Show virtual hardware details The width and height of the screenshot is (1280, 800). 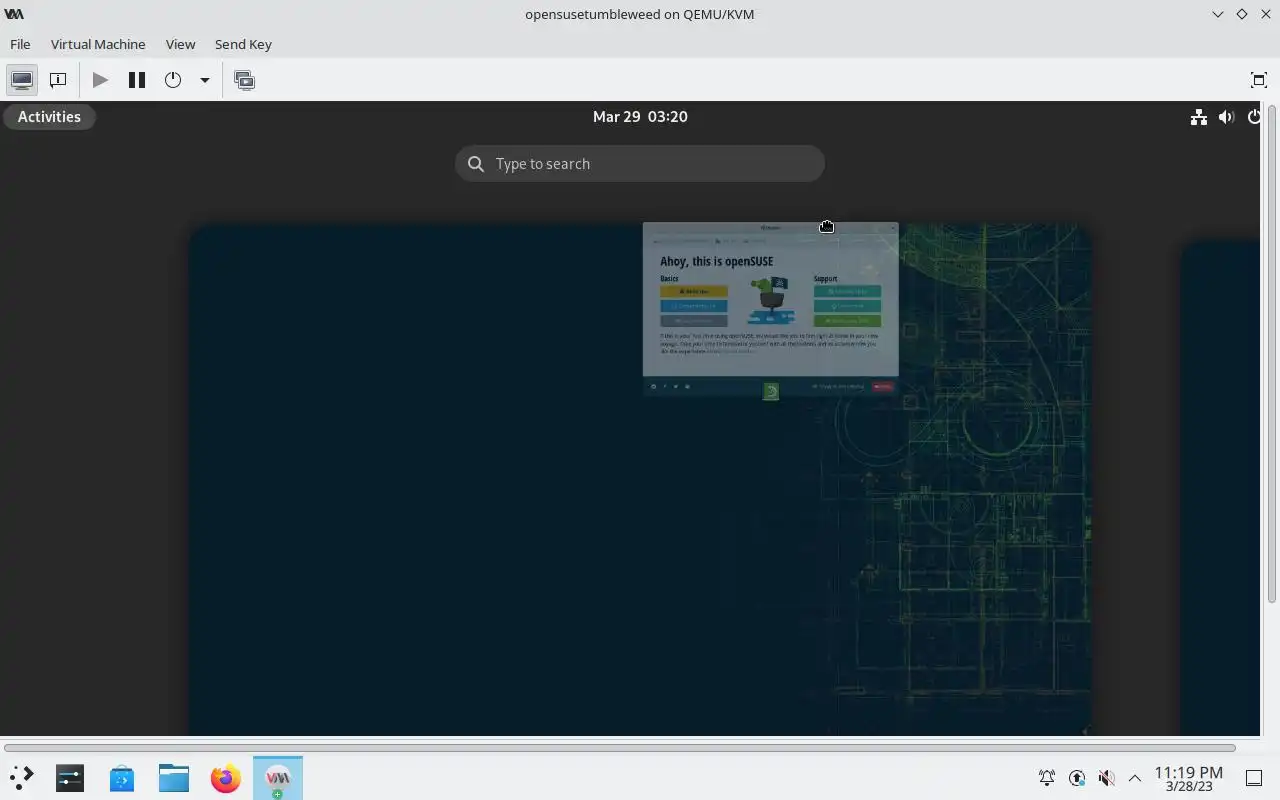[x=58, y=80]
